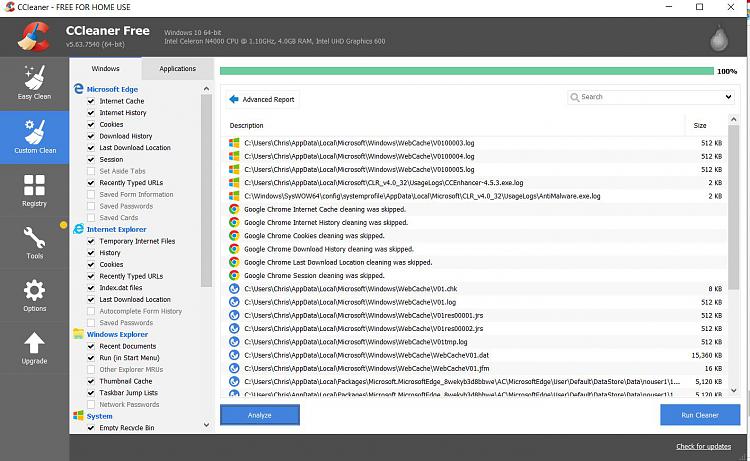Image resolution: width=750 pixels, height=461 pixels.
Task: Click Windows icon of V0100003.log row
Action: [x=234, y=143]
